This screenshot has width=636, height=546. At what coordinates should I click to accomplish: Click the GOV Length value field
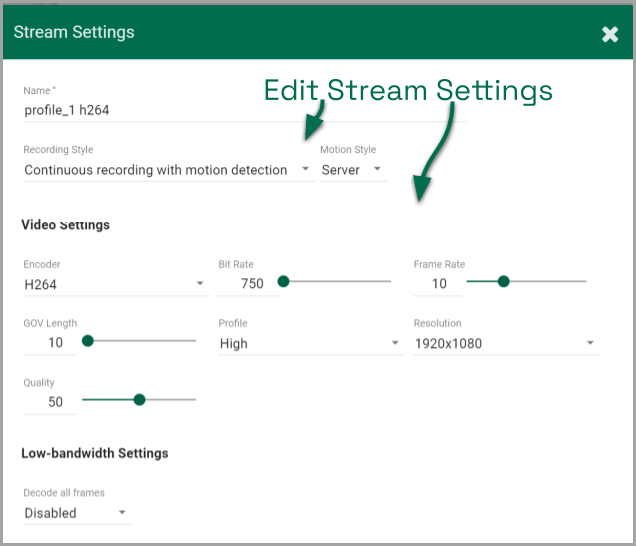point(49,343)
